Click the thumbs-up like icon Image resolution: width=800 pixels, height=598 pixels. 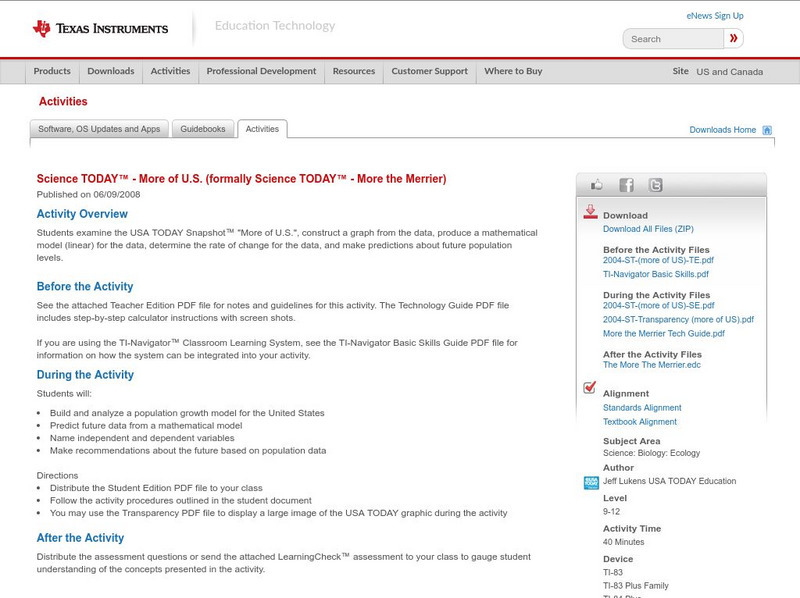pyautogui.click(x=597, y=185)
